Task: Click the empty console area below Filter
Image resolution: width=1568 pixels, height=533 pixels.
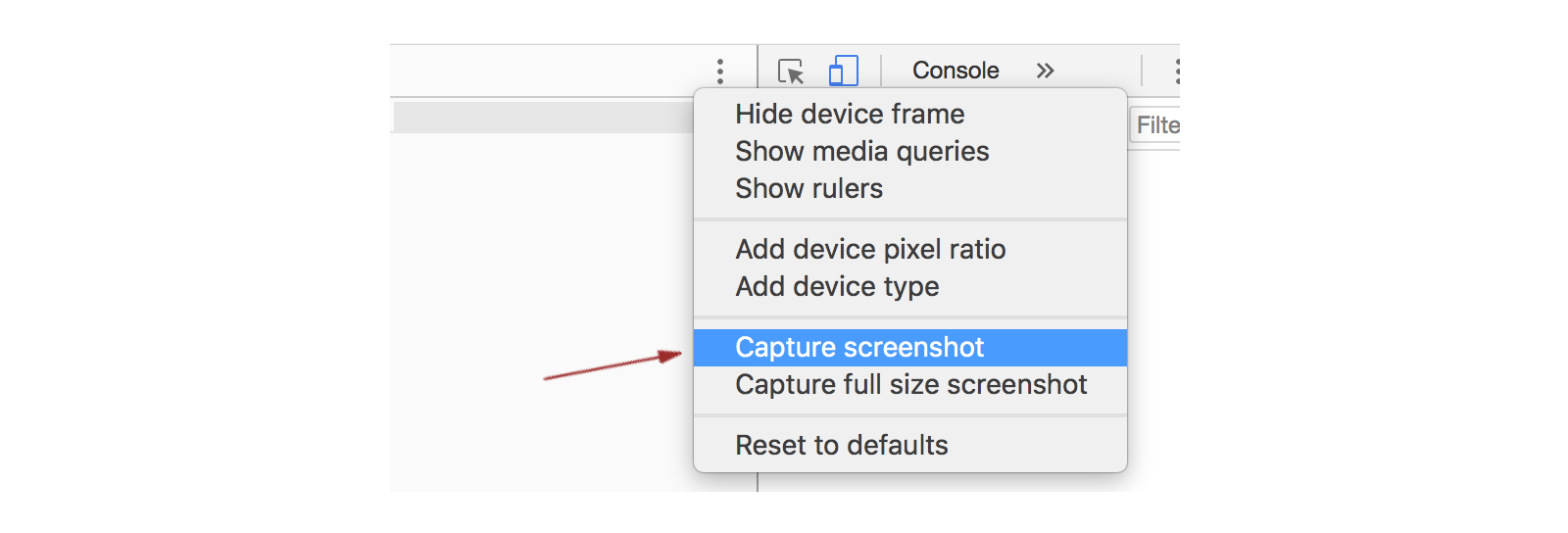Action: pos(1153,314)
